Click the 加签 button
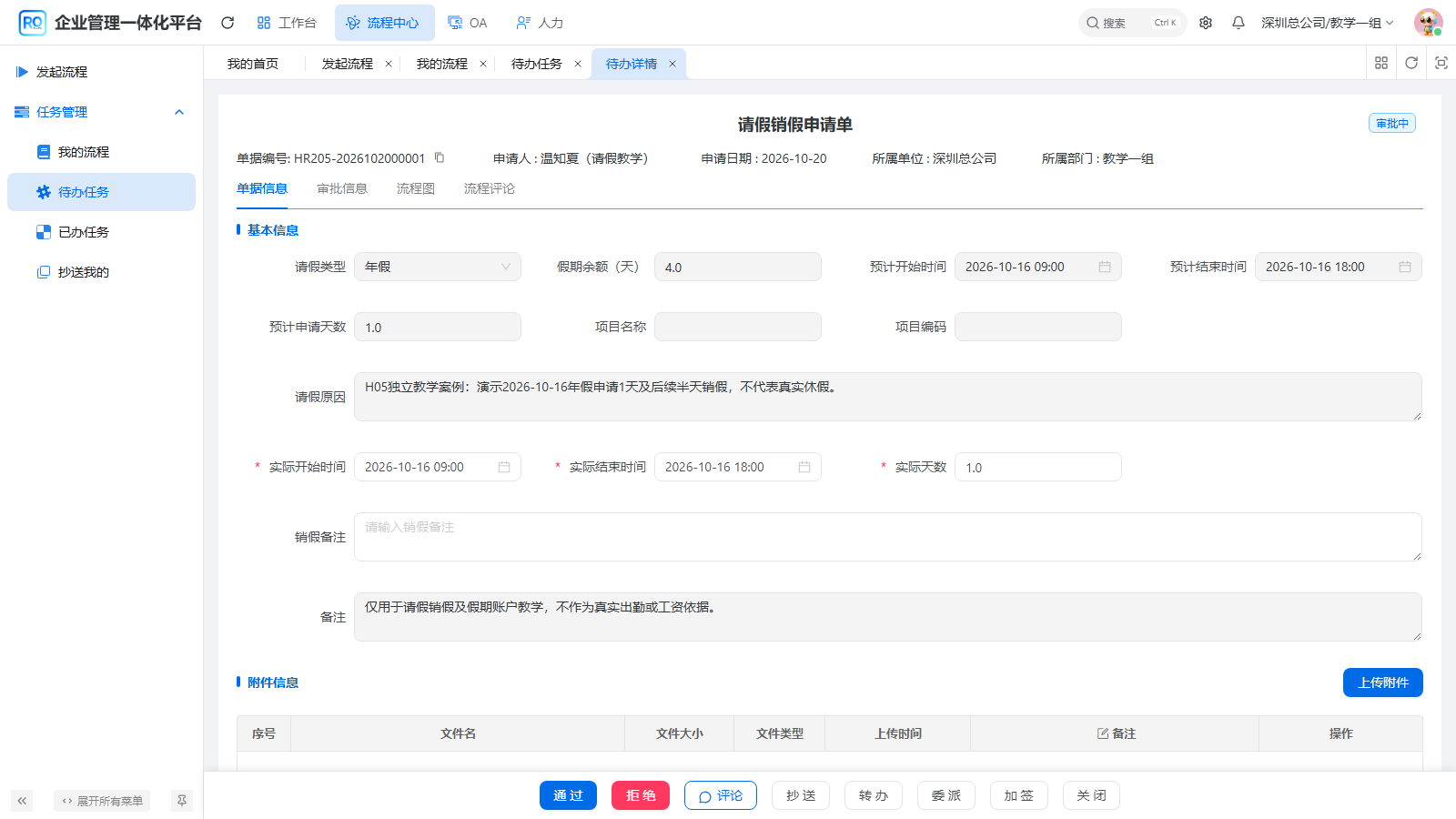Image resolution: width=1456 pixels, height=819 pixels. (1019, 795)
